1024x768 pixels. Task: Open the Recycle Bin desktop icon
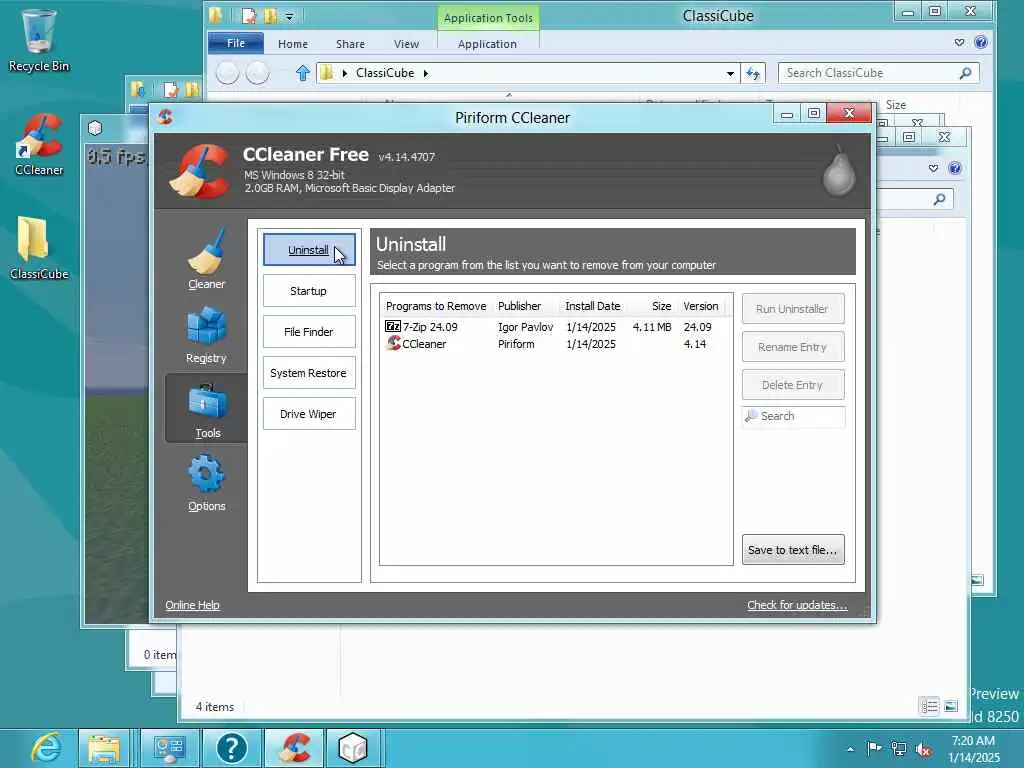tap(39, 41)
